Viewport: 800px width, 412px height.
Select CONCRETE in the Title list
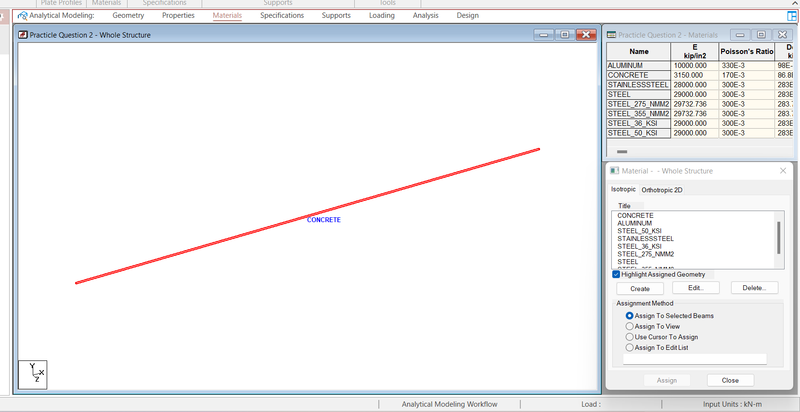coord(635,216)
